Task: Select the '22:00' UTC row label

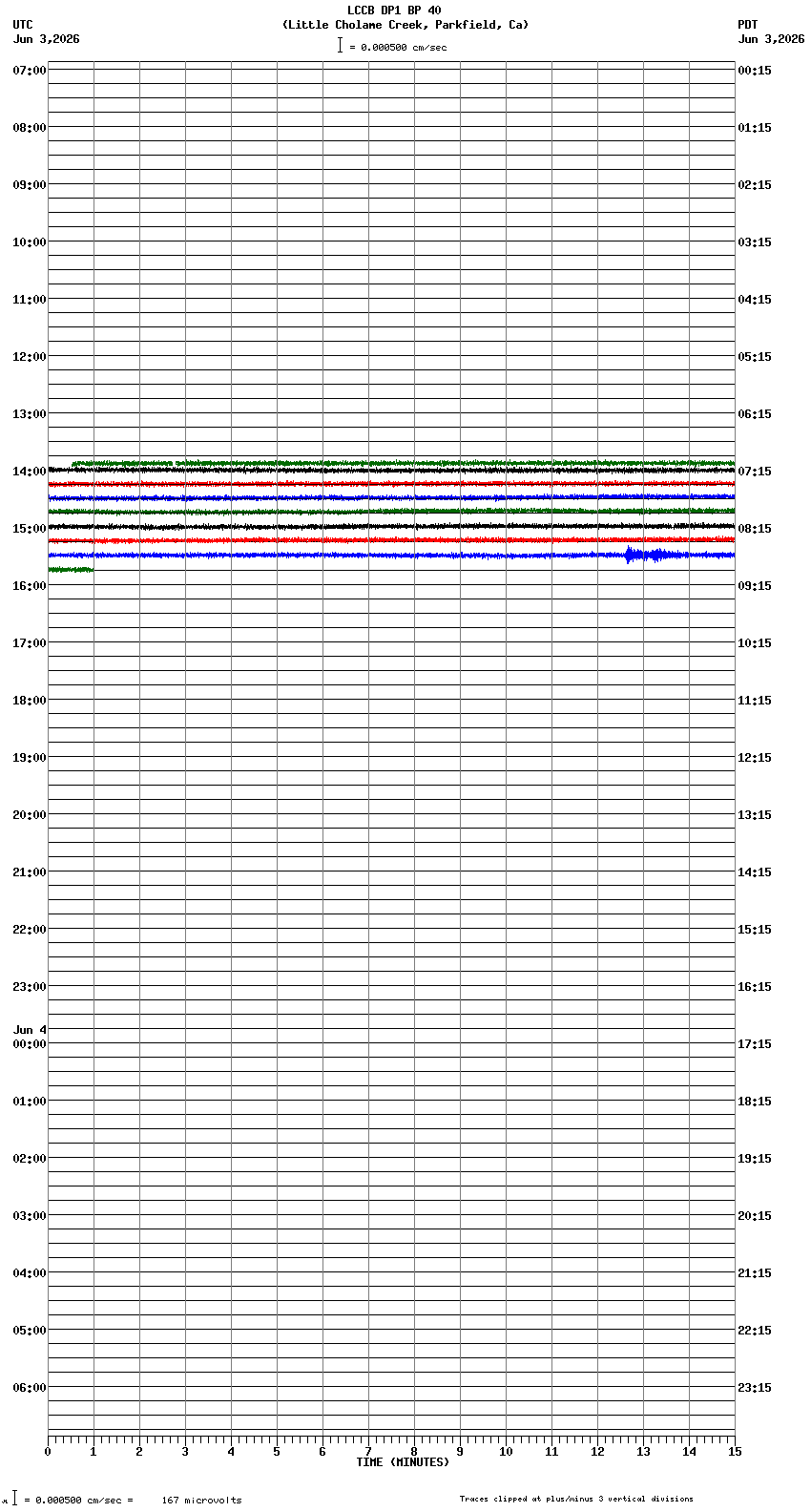Action: point(30,930)
